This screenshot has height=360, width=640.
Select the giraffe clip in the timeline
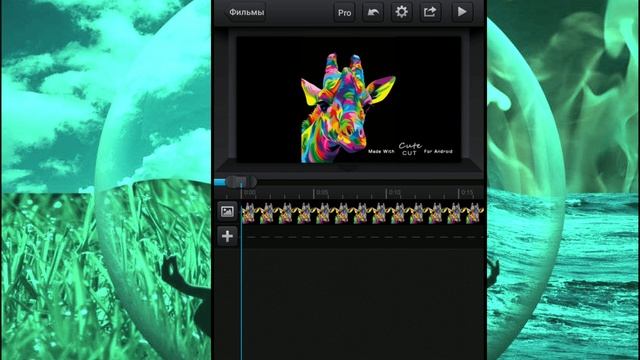click(x=362, y=213)
